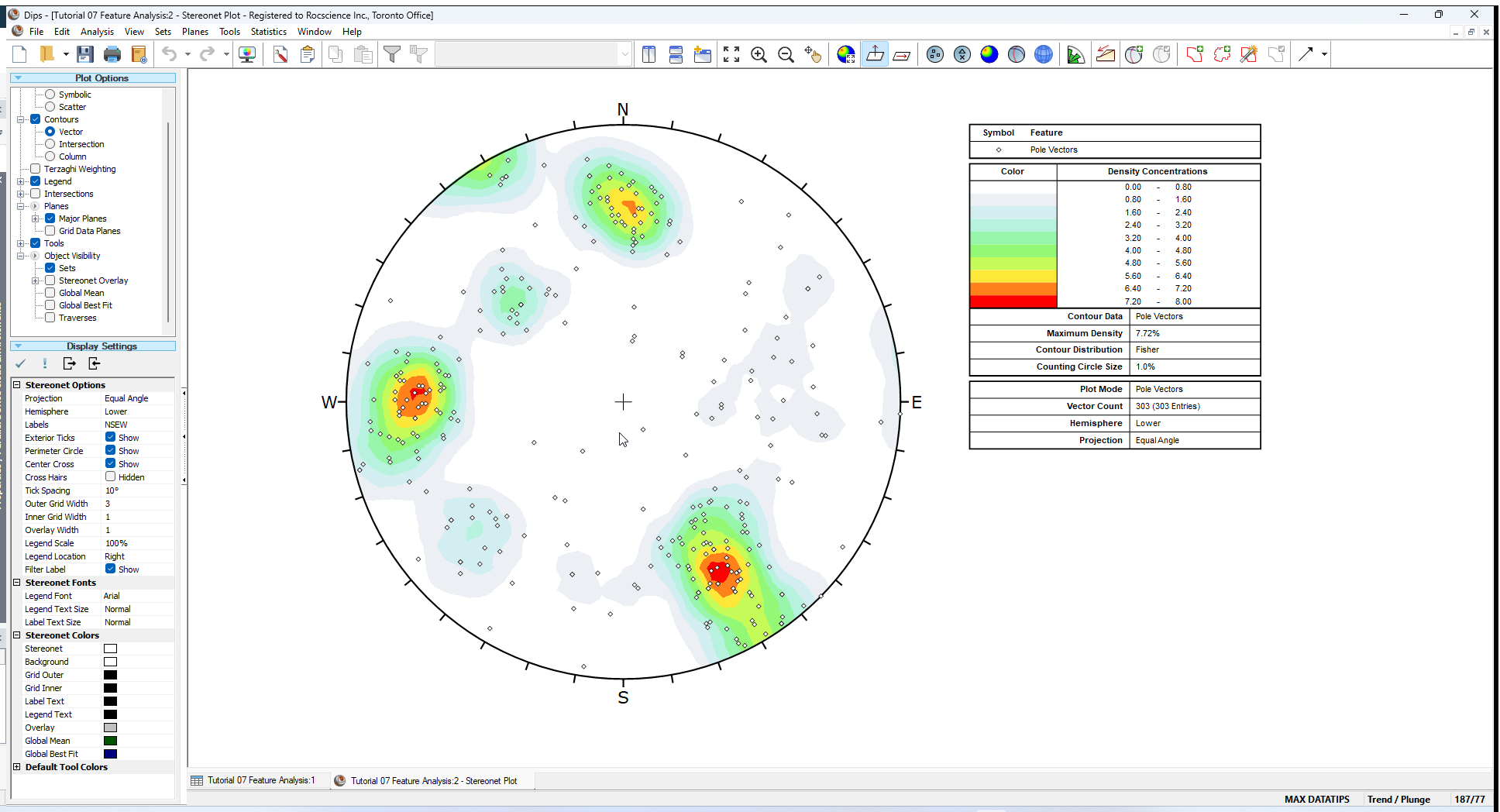Select the Zoom In tool
Screen dimensions: 1500x812
(x=759, y=54)
